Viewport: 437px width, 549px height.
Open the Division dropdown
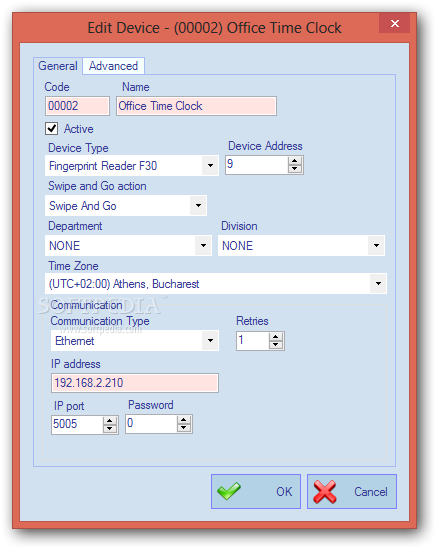pyautogui.click(x=376, y=245)
